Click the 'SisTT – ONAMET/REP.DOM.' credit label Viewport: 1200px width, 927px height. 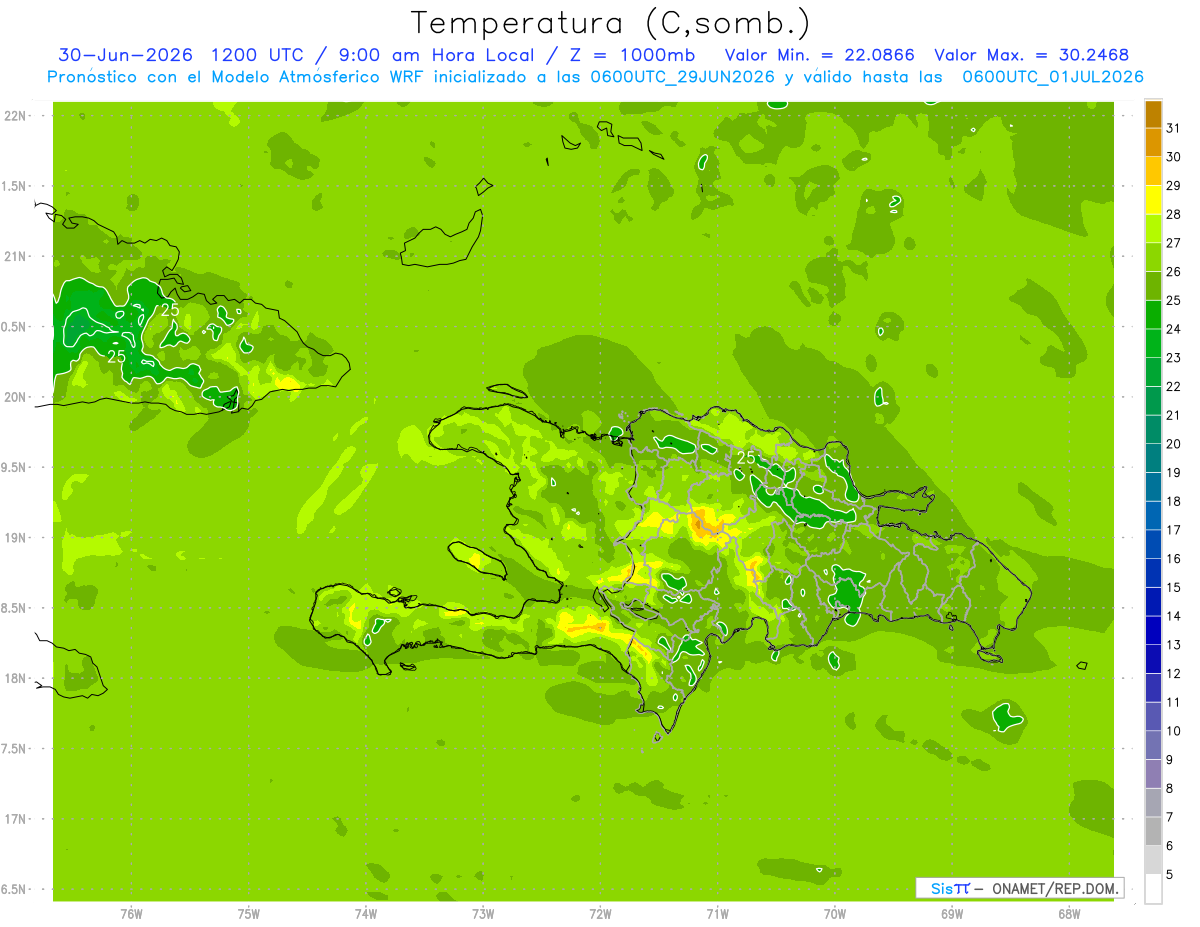pos(1021,888)
